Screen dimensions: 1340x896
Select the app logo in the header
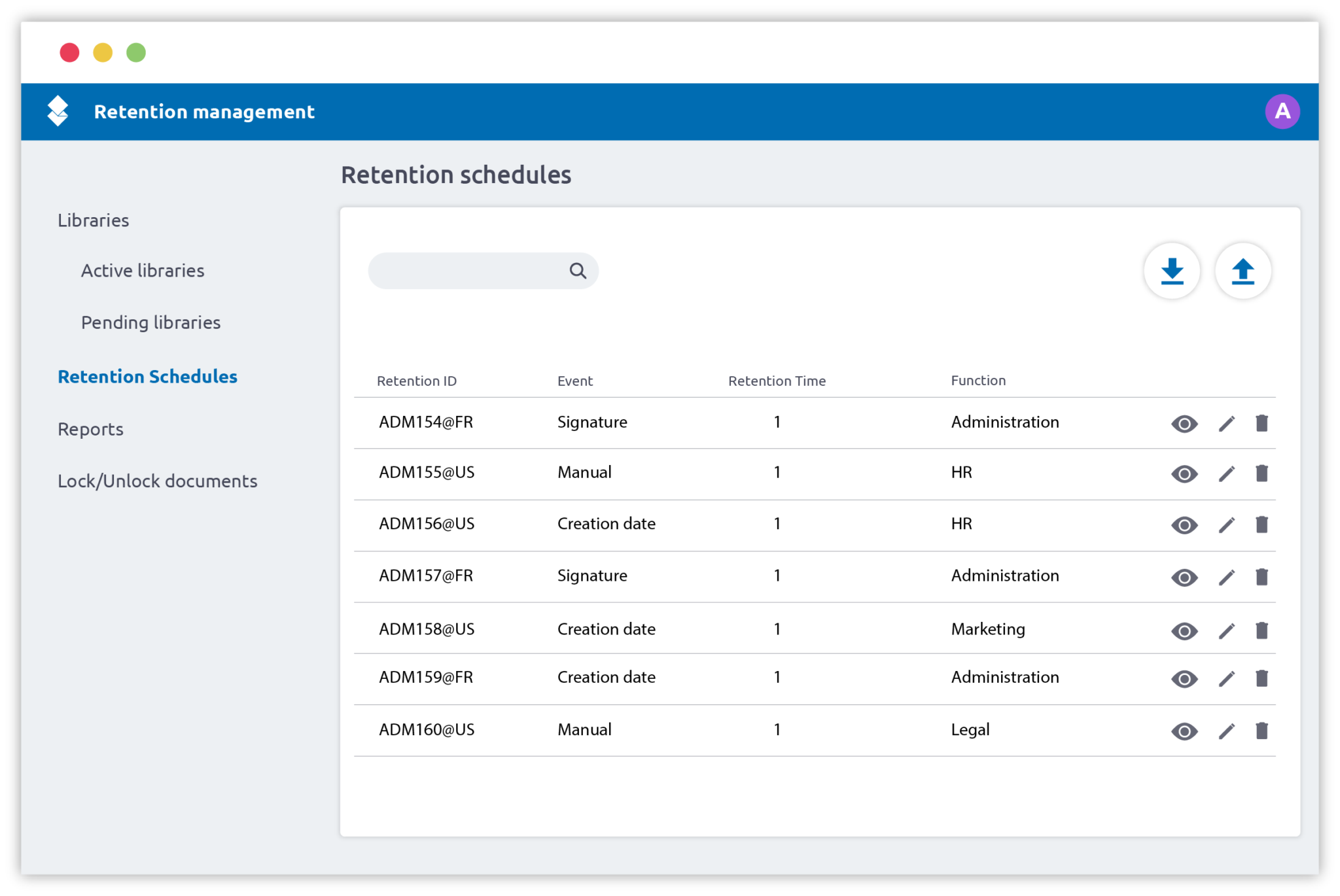(x=58, y=111)
